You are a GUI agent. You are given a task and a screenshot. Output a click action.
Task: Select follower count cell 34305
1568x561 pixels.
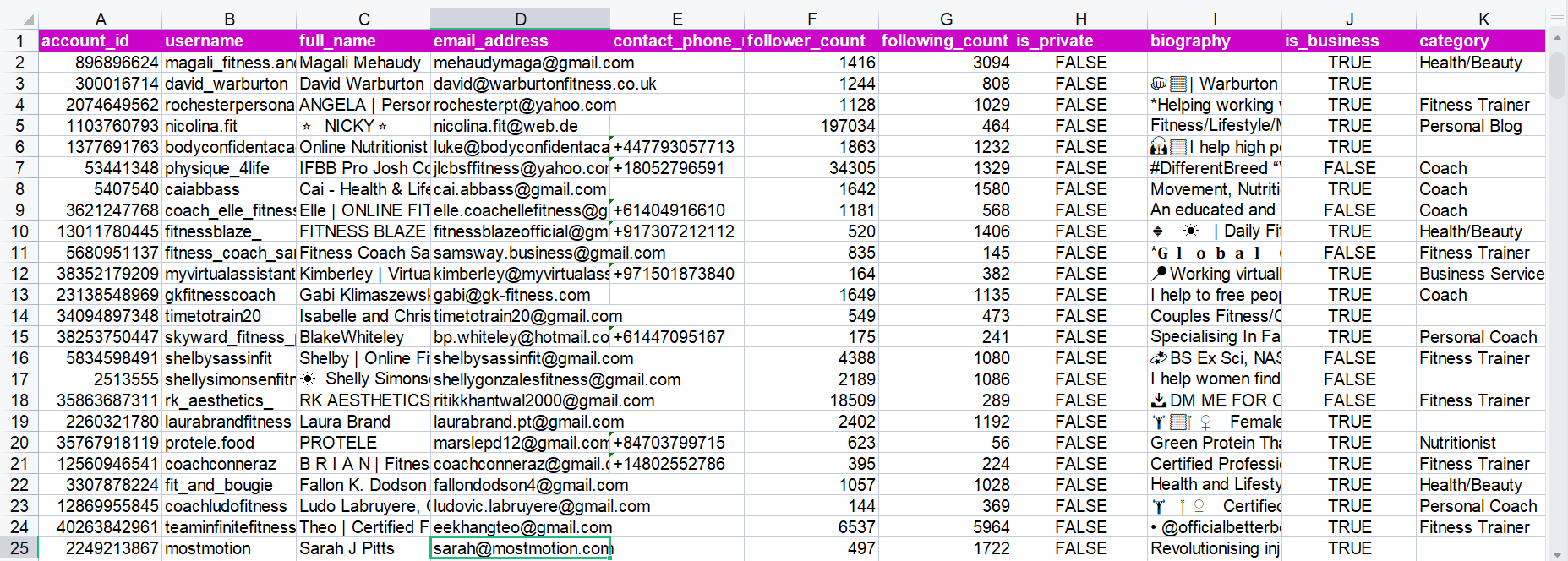[x=811, y=168]
